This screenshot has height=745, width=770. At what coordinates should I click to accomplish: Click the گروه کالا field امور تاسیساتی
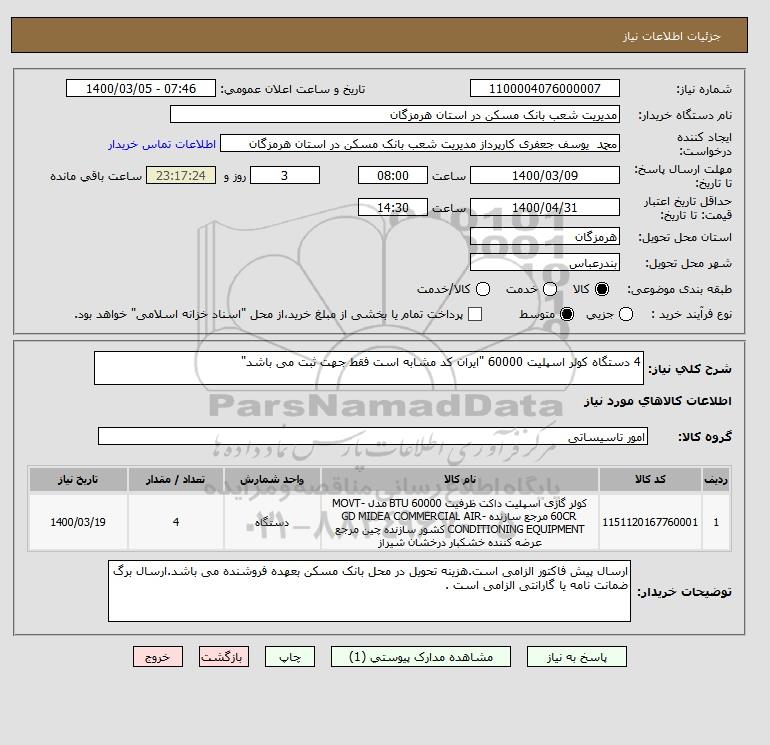click(373, 436)
